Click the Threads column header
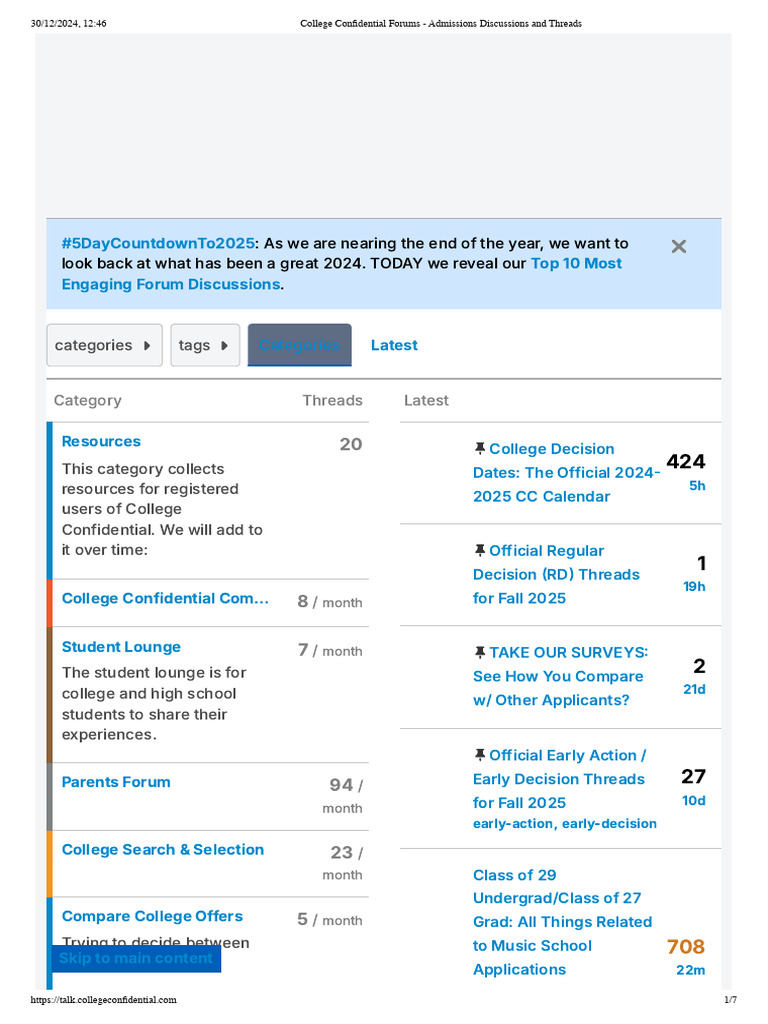This screenshot has height=1024, width=768. pos(332,400)
